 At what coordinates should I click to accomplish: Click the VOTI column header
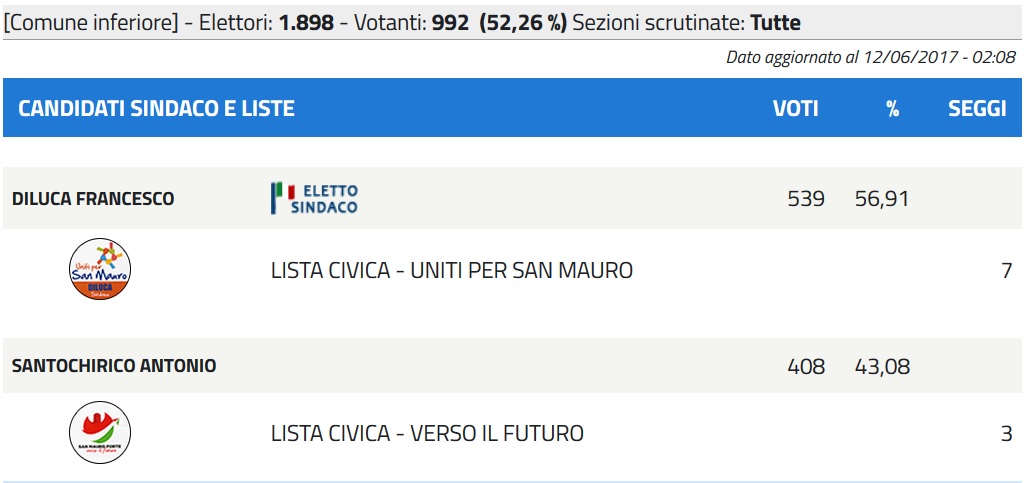point(796,109)
